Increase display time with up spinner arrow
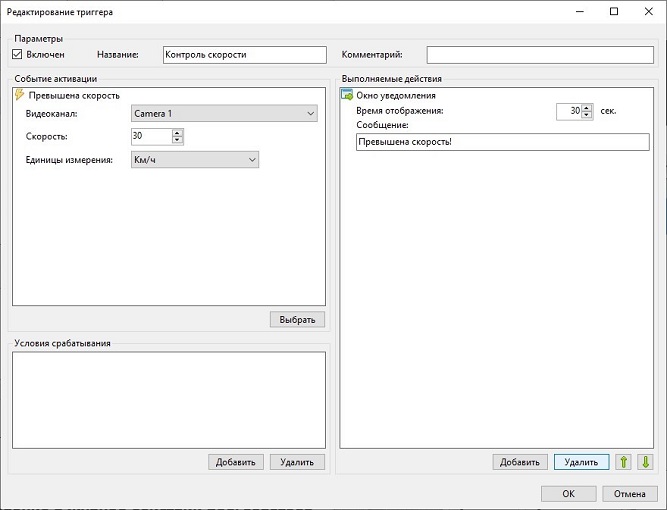The height and width of the screenshot is (510, 667). click(587, 108)
